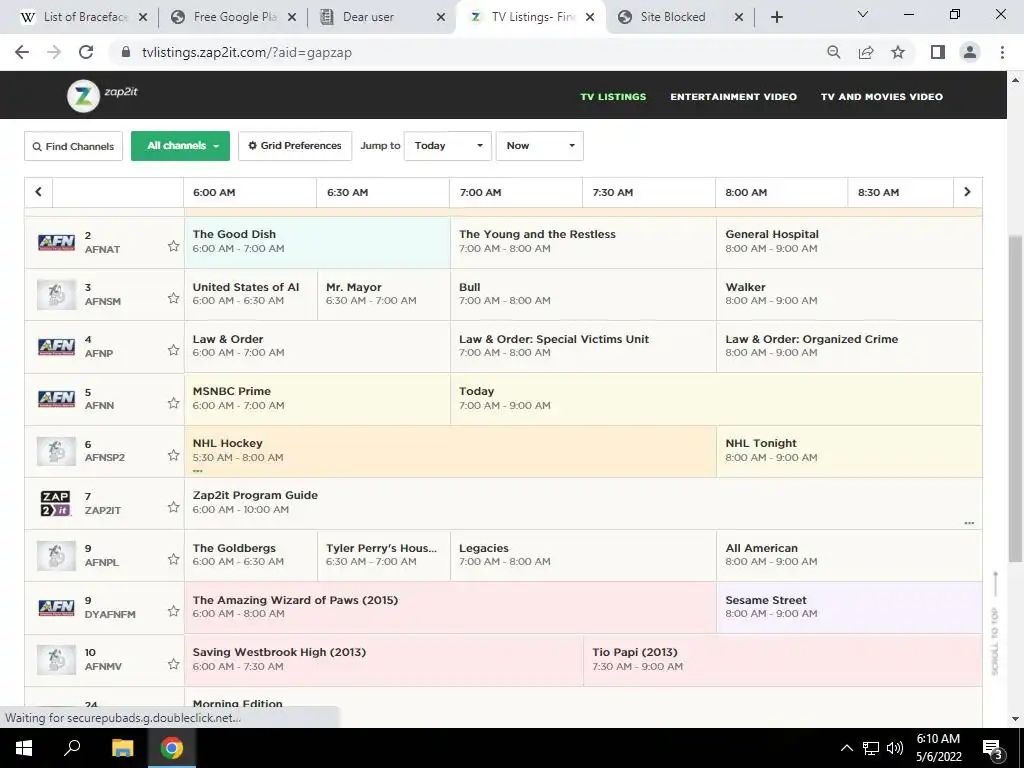Open the AFNAT channel logo
The width and height of the screenshot is (1024, 768).
[x=56, y=242]
